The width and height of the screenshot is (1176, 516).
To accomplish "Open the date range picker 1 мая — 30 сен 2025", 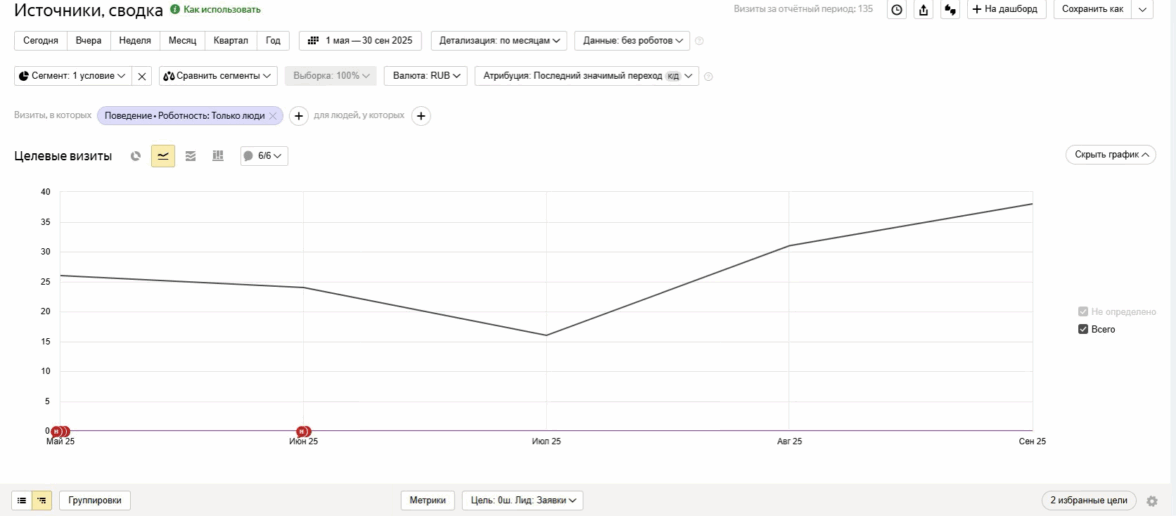I will click(x=360, y=41).
